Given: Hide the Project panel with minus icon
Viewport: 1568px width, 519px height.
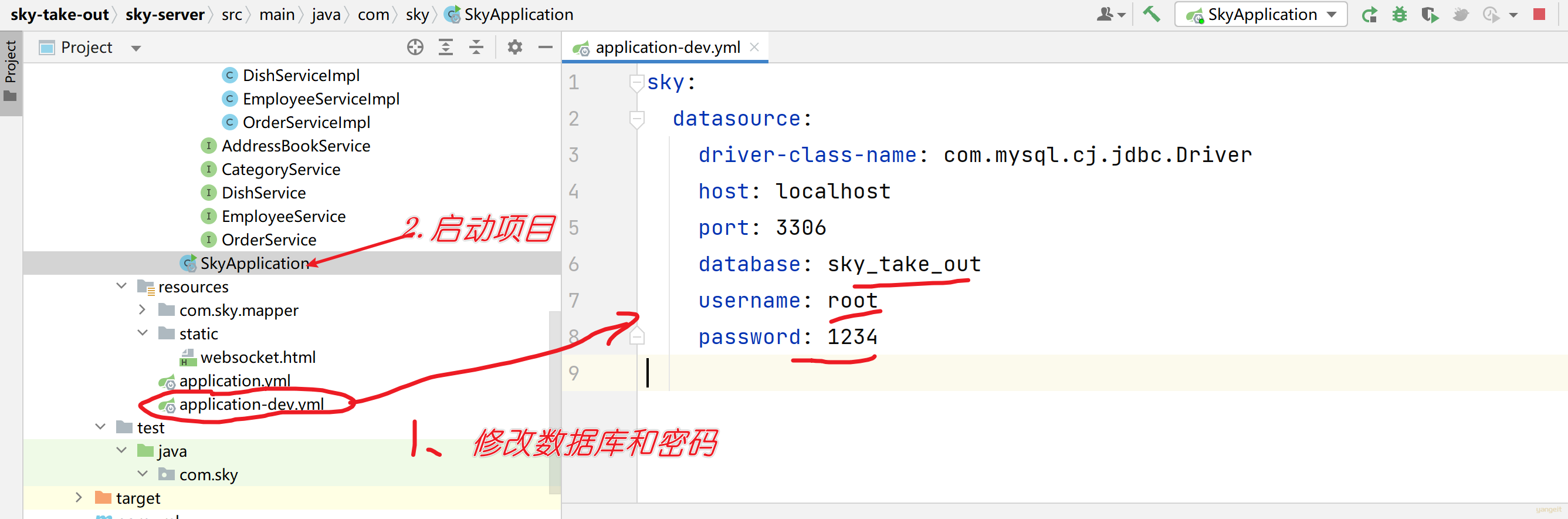Looking at the screenshot, I should click(546, 47).
